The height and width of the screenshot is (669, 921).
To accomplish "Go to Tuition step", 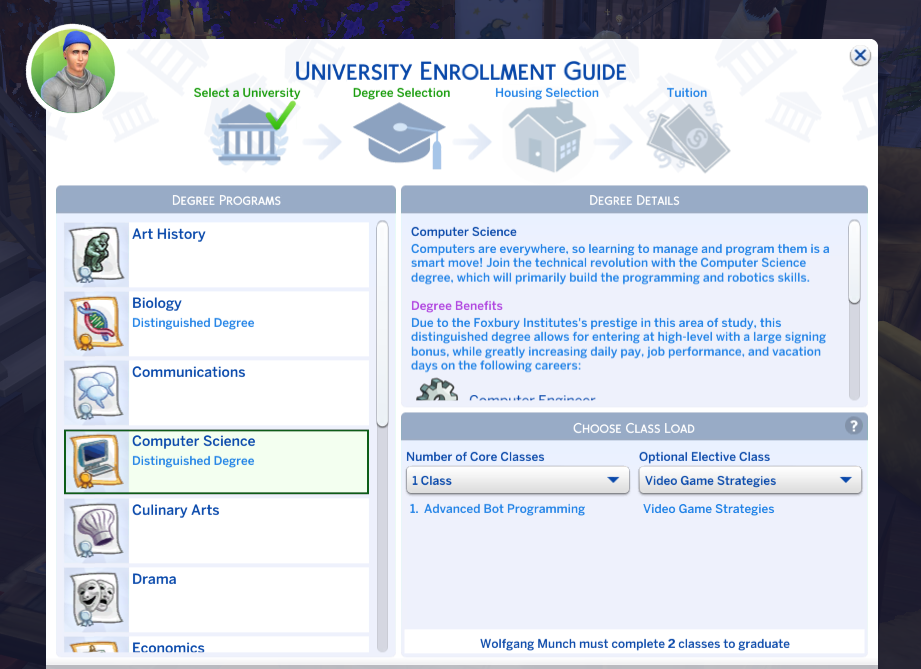I will pos(687,93).
